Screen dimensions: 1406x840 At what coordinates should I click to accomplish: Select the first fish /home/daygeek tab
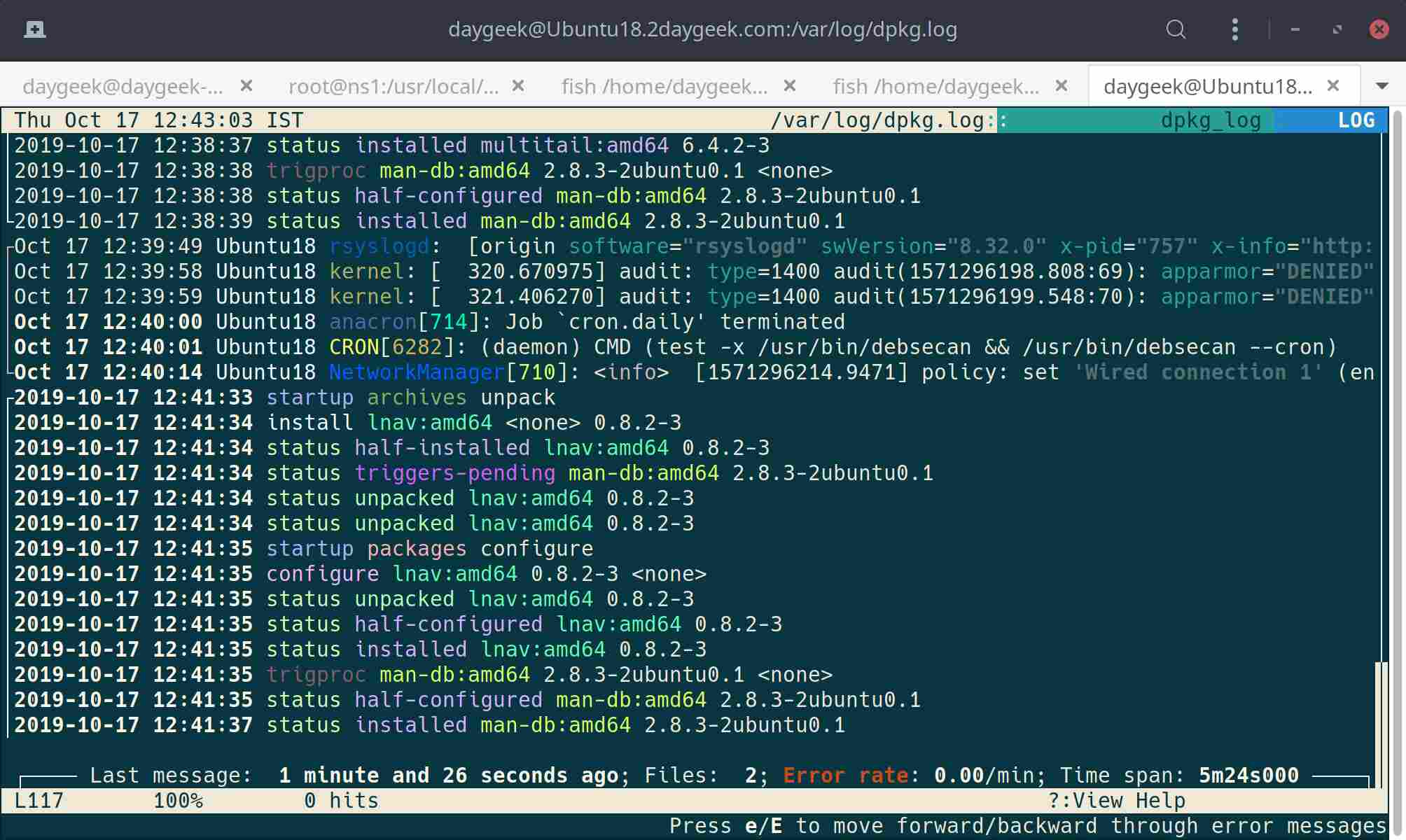pos(664,86)
